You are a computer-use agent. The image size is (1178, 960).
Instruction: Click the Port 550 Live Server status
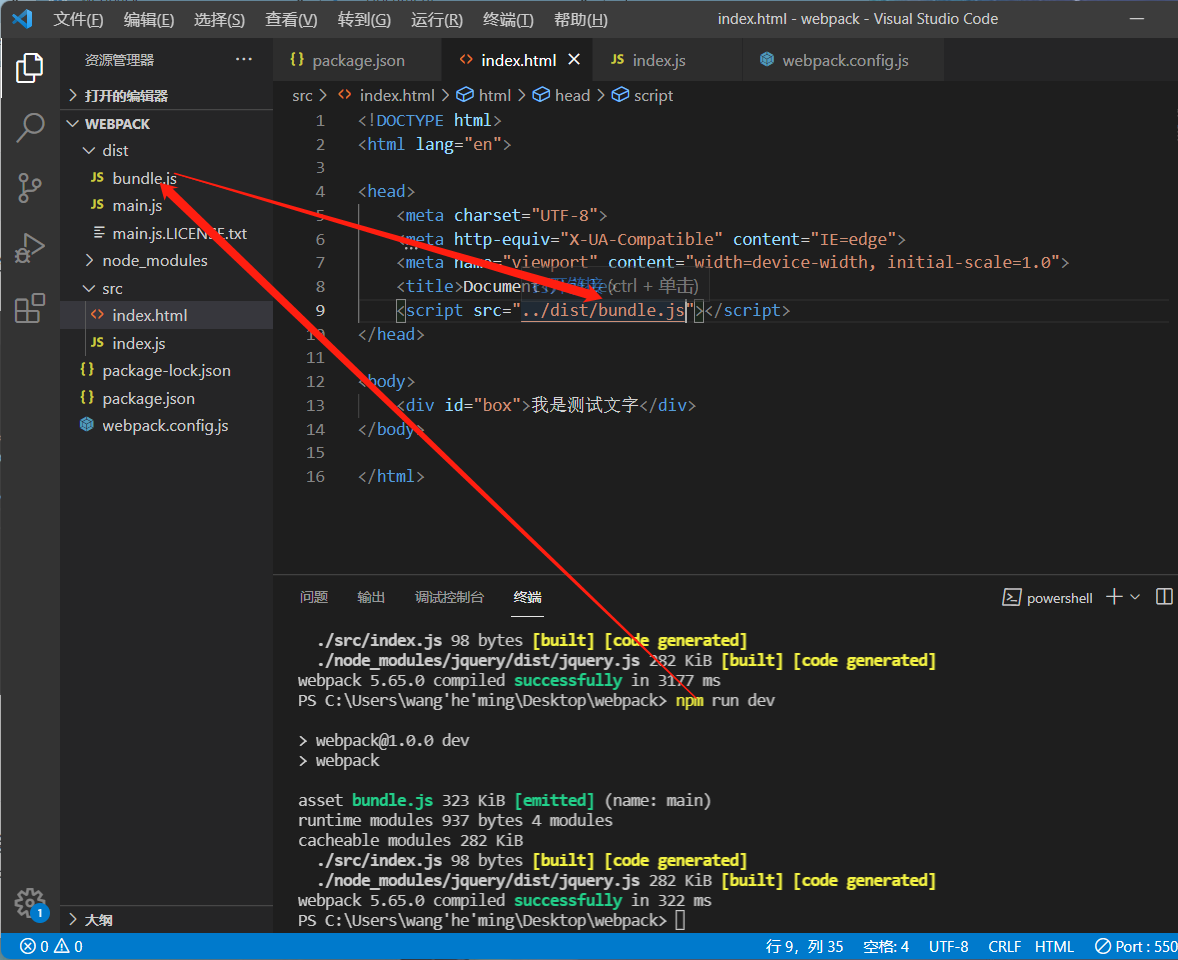pos(1136,946)
